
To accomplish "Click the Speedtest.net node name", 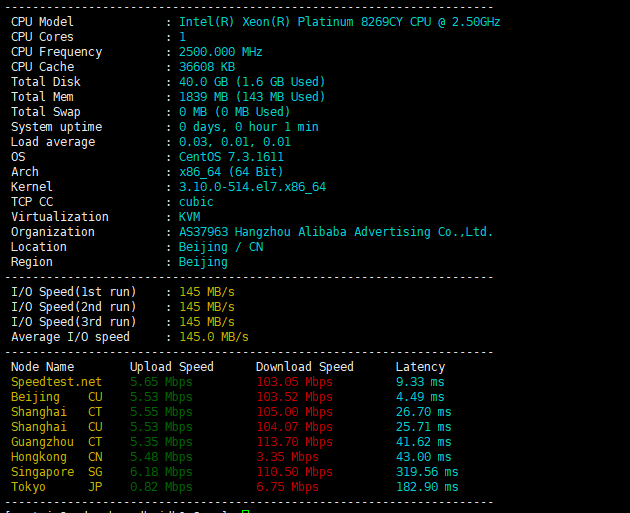I will coord(56,382).
